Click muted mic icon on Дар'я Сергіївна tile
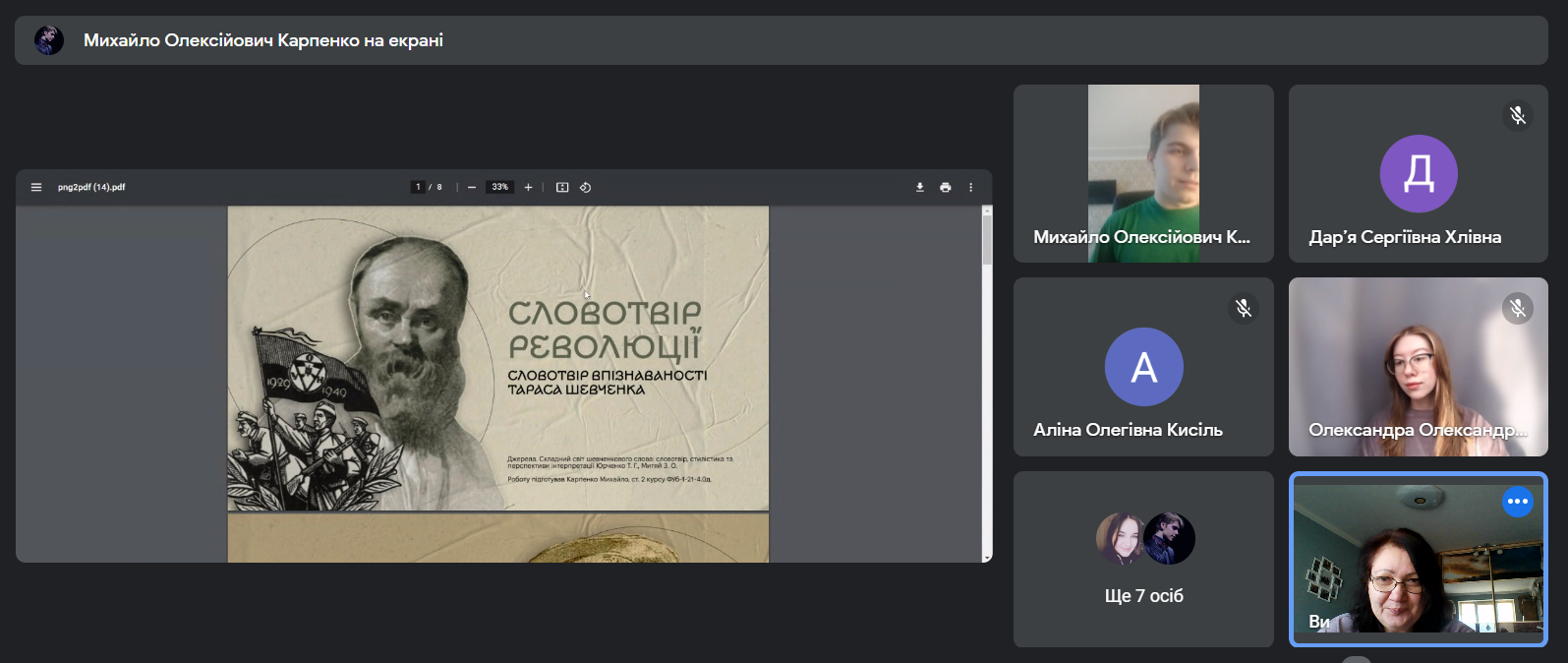Viewport: 1568px width, 663px height. [1518, 116]
